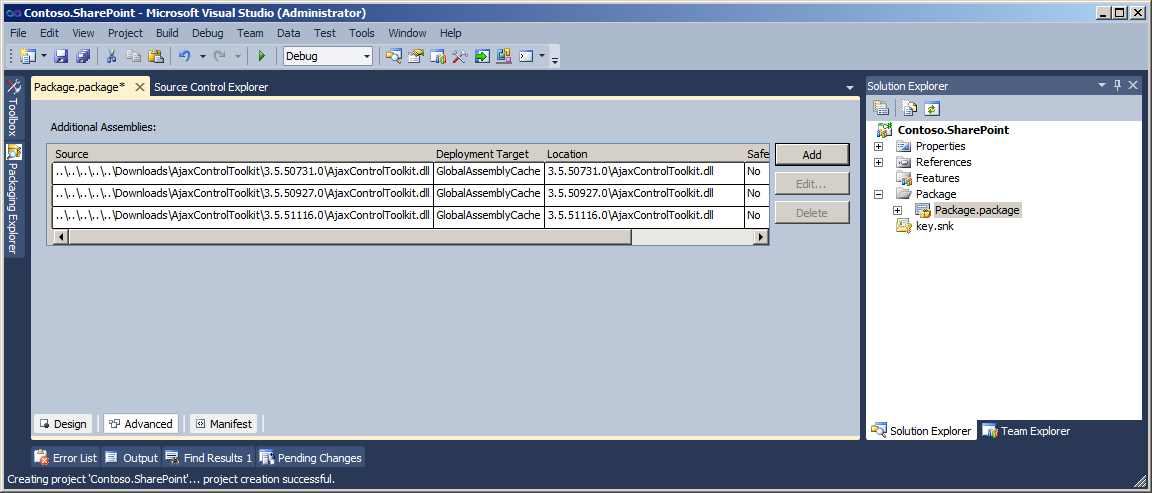Screen dimensions: 1152x493
Task: Click Solution Explorer Properties icon
Action: click(x=880, y=109)
